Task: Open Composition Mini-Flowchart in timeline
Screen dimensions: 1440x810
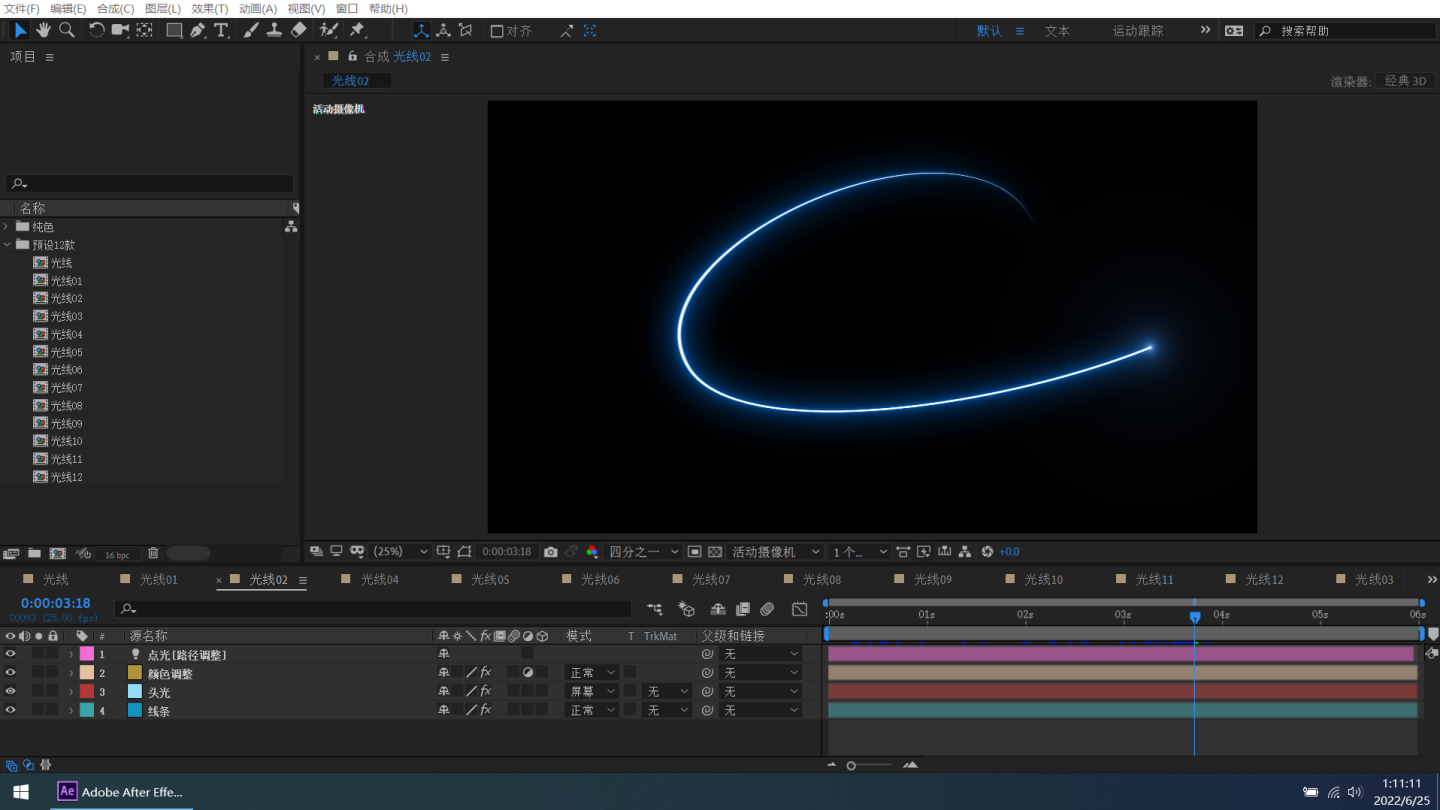Action: click(x=655, y=609)
